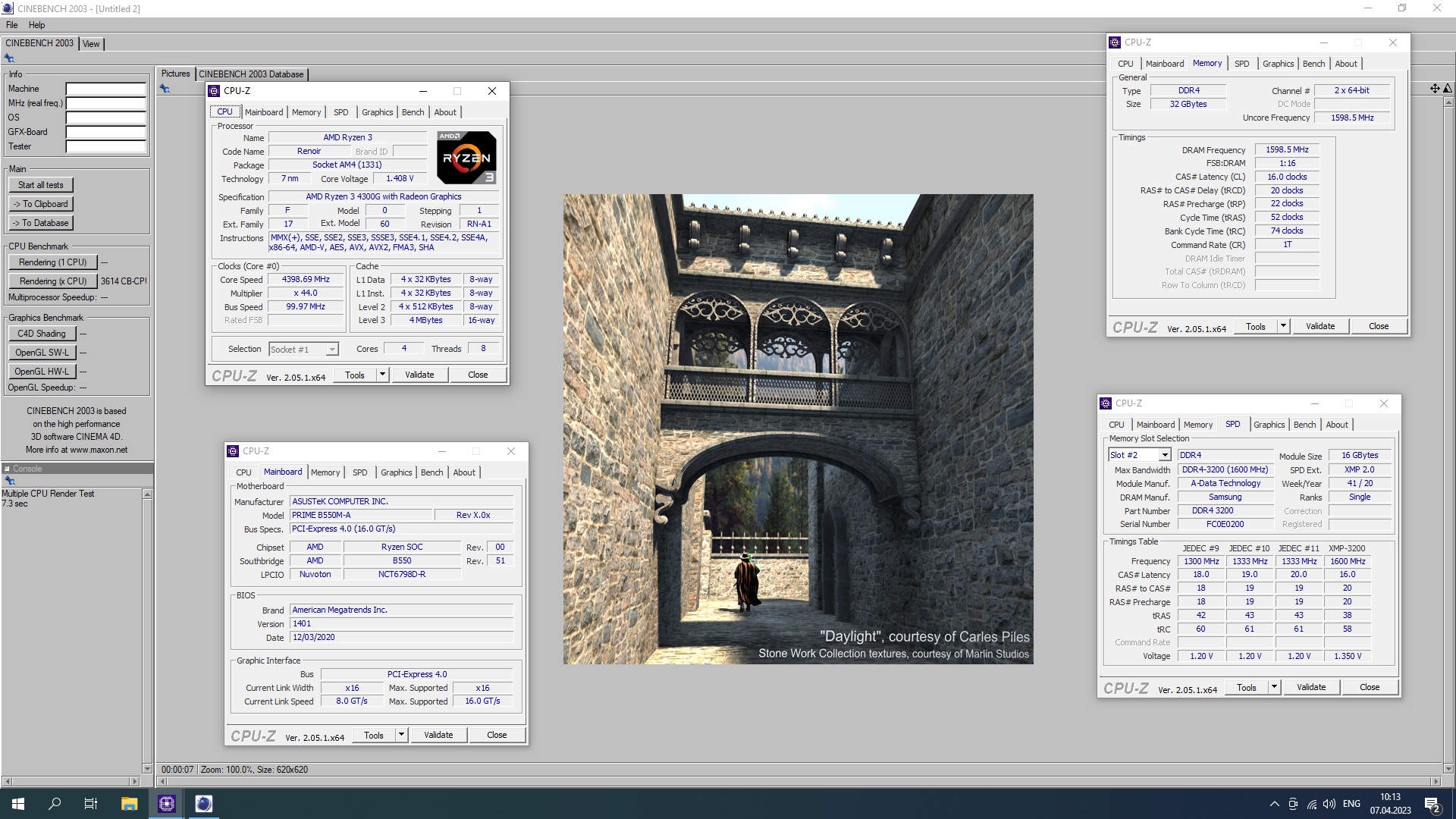Open Memory tab in CPU-Z SPD window

point(1197,425)
